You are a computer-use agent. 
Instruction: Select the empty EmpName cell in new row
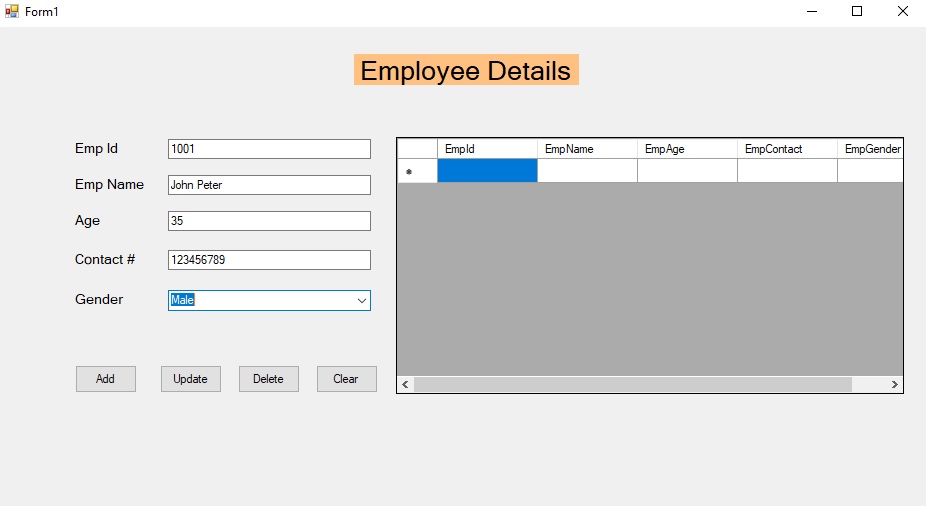pos(587,171)
